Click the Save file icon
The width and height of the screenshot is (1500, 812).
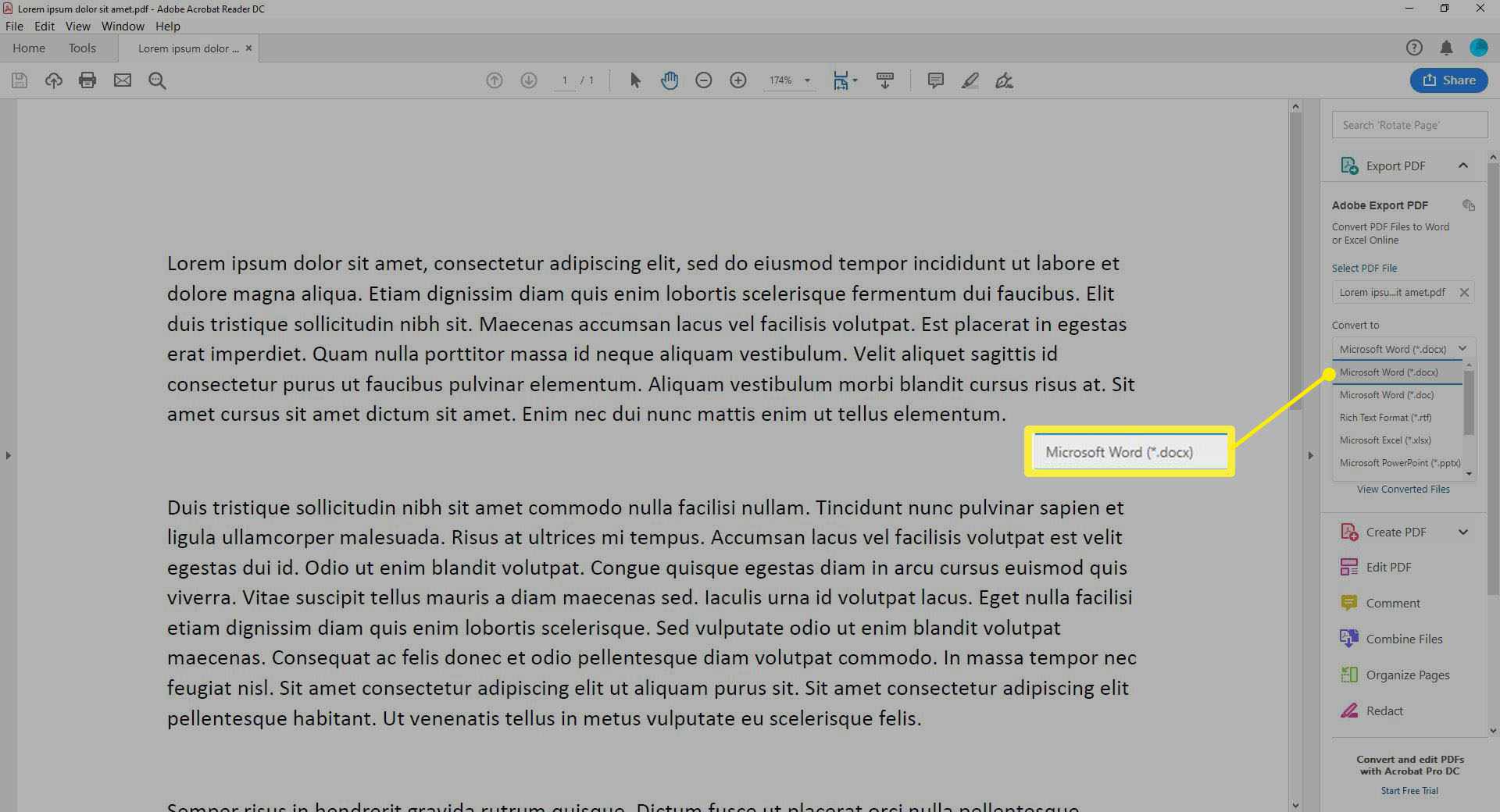[x=20, y=80]
